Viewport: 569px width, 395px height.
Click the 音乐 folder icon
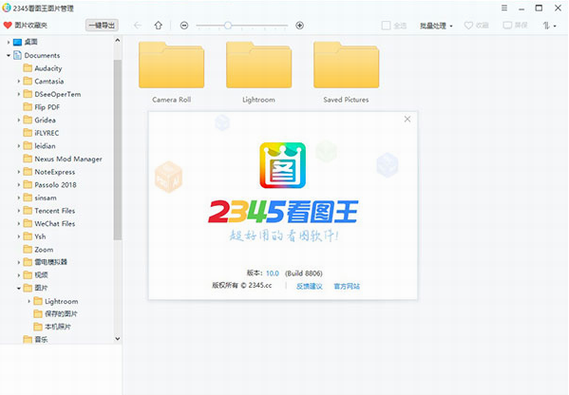[28, 340]
